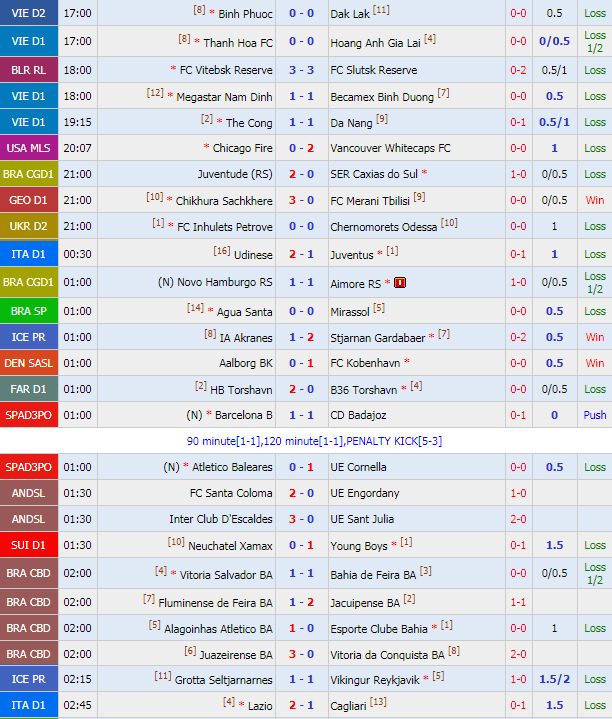Image resolution: width=612 pixels, height=719 pixels.
Task: Open Binh Phuoc team page
Action: pos(245,14)
